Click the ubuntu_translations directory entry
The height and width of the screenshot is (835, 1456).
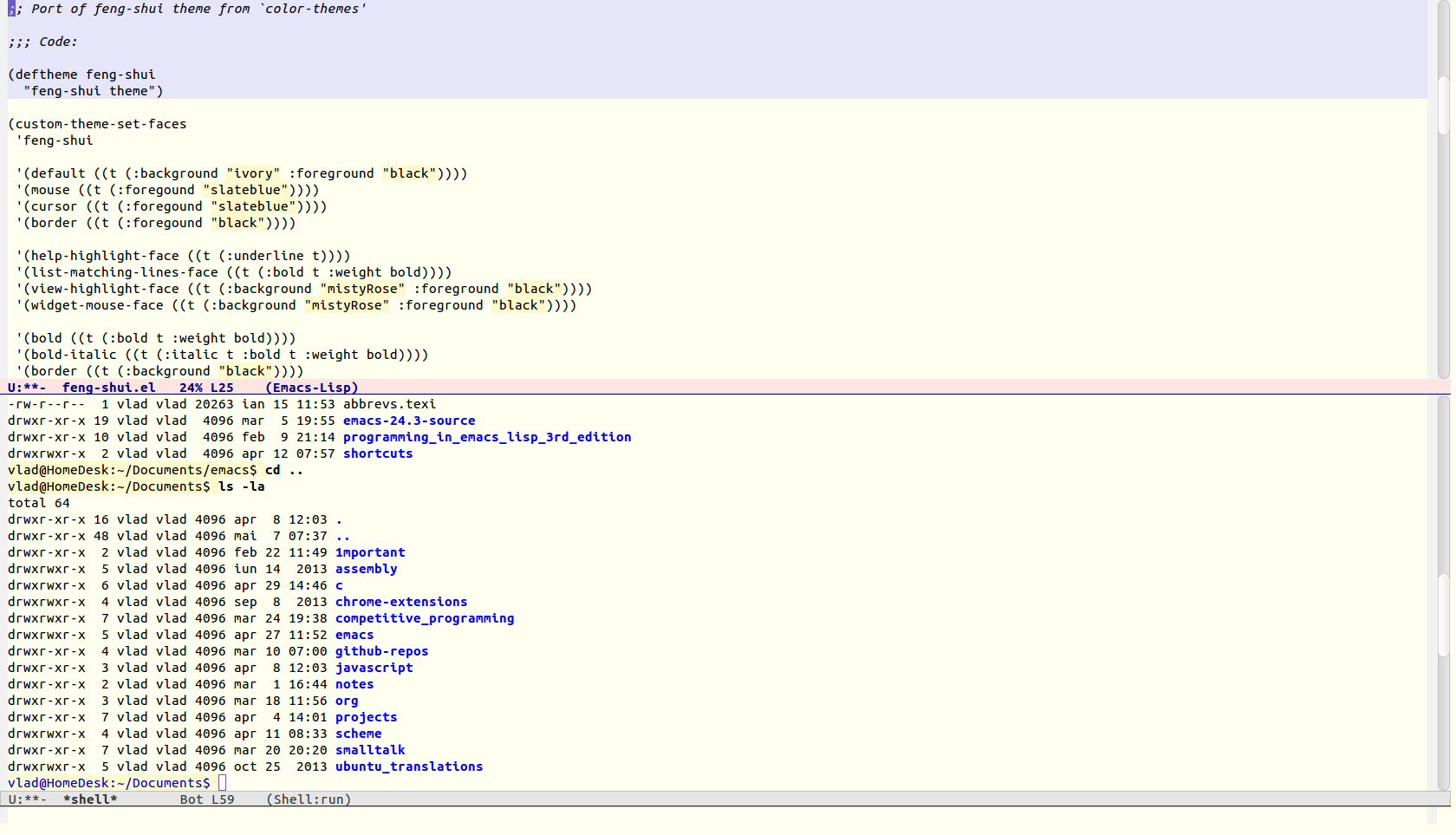point(409,767)
